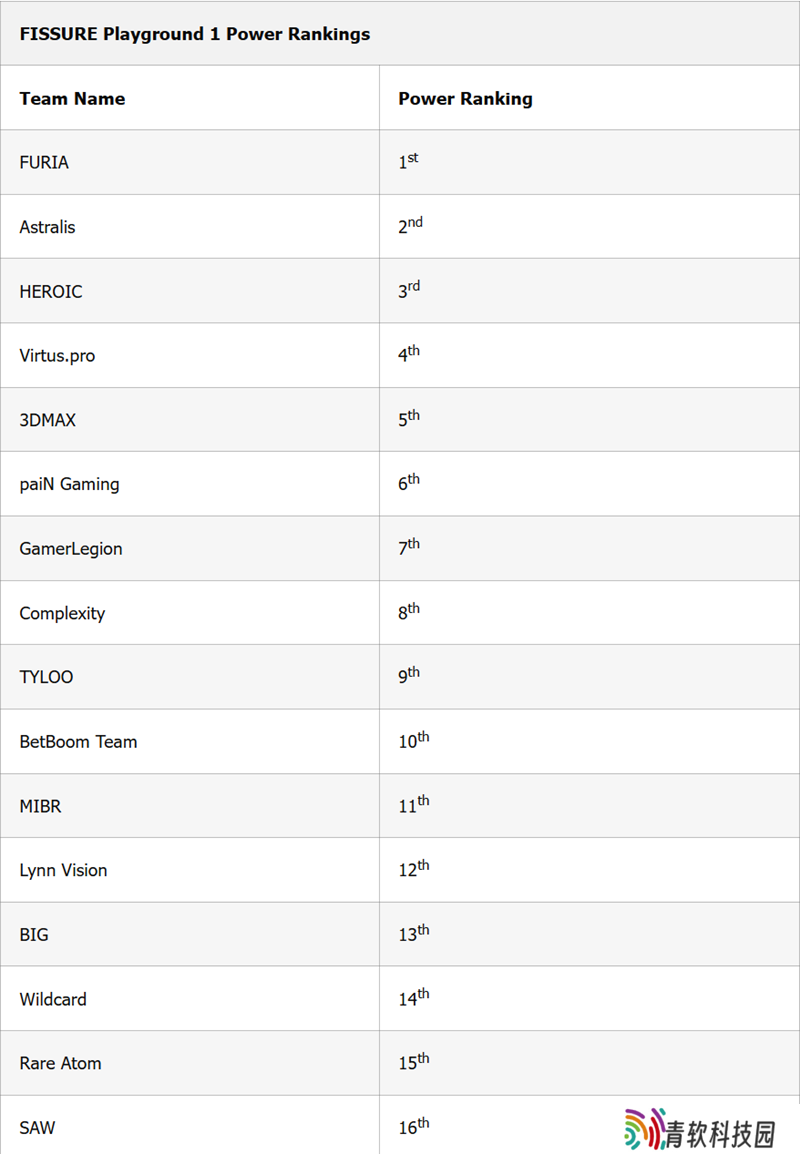800x1154 pixels.
Task: Select the TYLOO team entry
Action: [46, 677]
